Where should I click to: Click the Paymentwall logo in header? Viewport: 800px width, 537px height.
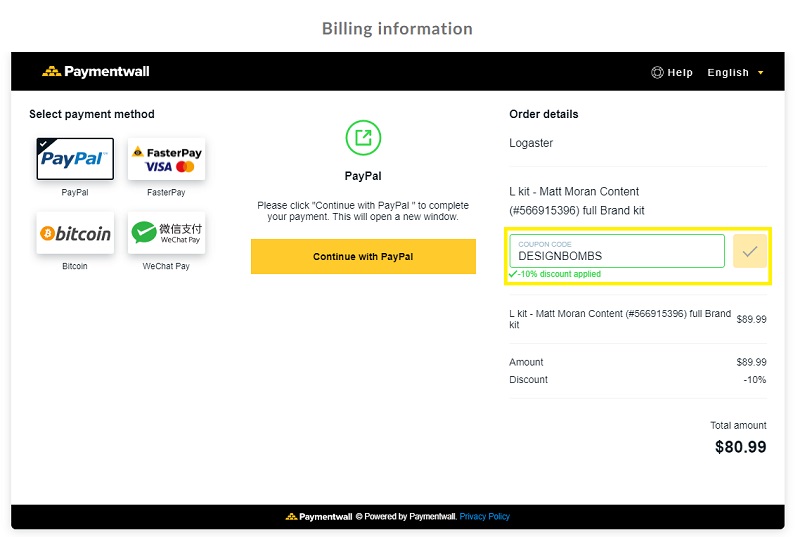coord(96,71)
